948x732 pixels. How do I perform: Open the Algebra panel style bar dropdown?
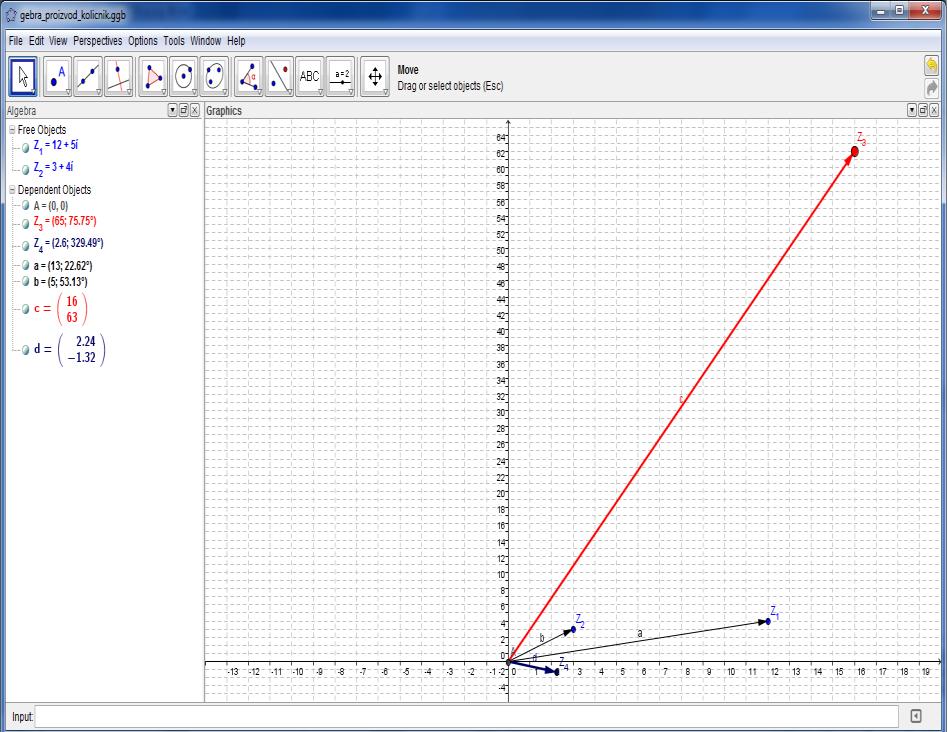[173, 110]
